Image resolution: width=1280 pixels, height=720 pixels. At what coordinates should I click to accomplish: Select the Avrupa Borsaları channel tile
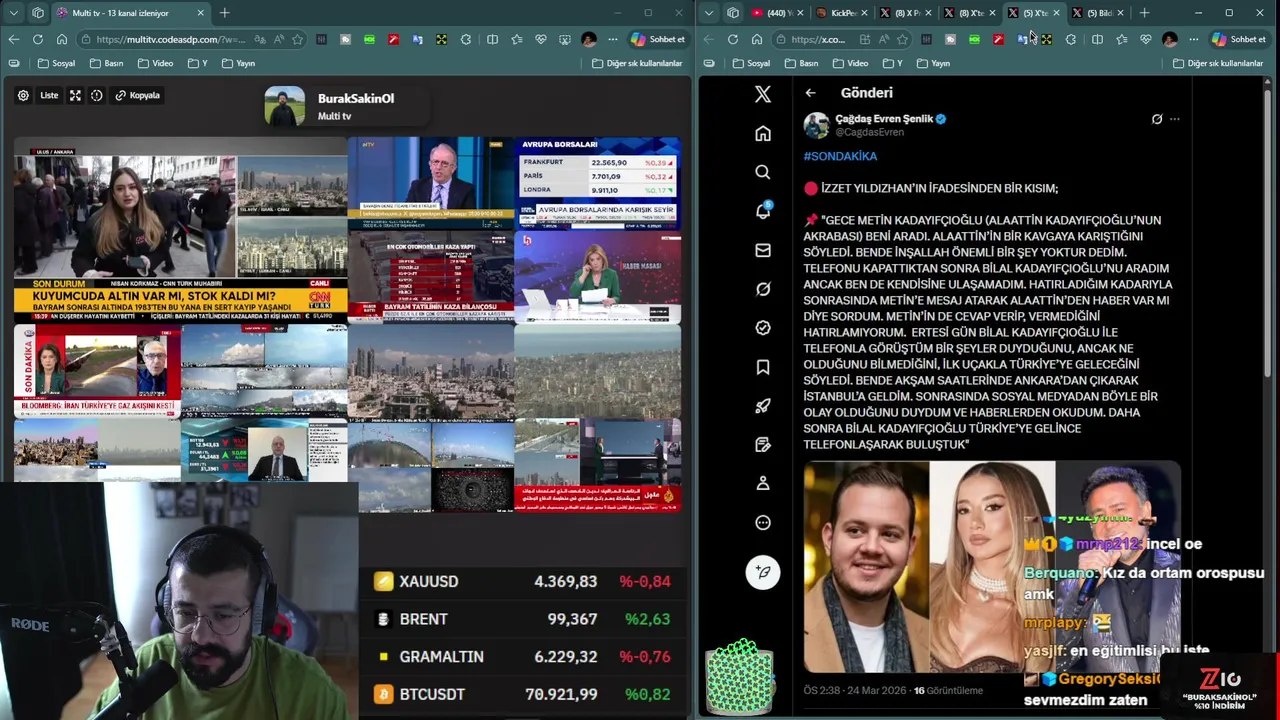coord(597,183)
